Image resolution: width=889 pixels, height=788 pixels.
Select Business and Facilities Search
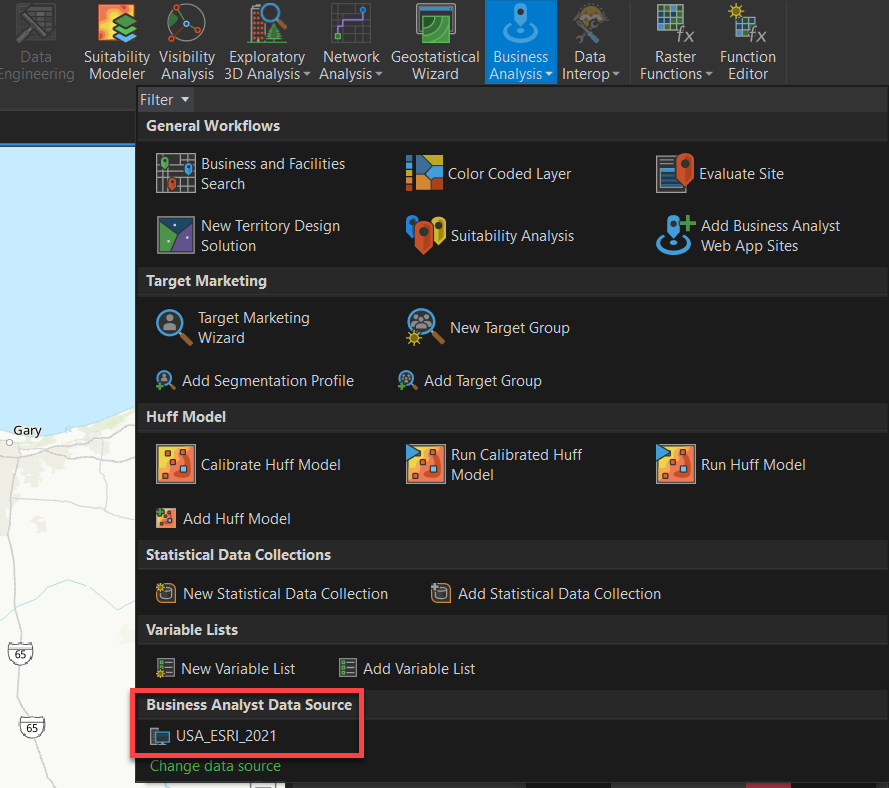pyautogui.click(x=251, y=174)
